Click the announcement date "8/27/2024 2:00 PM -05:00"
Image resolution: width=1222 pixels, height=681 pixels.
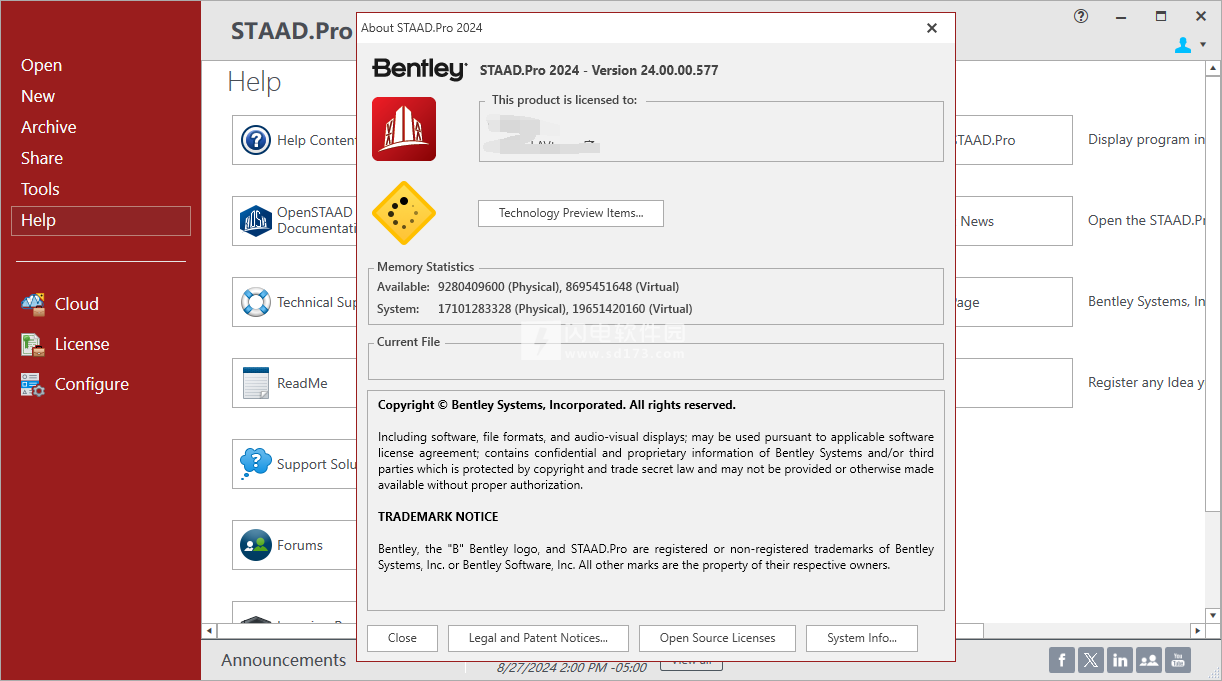(572, 667)
